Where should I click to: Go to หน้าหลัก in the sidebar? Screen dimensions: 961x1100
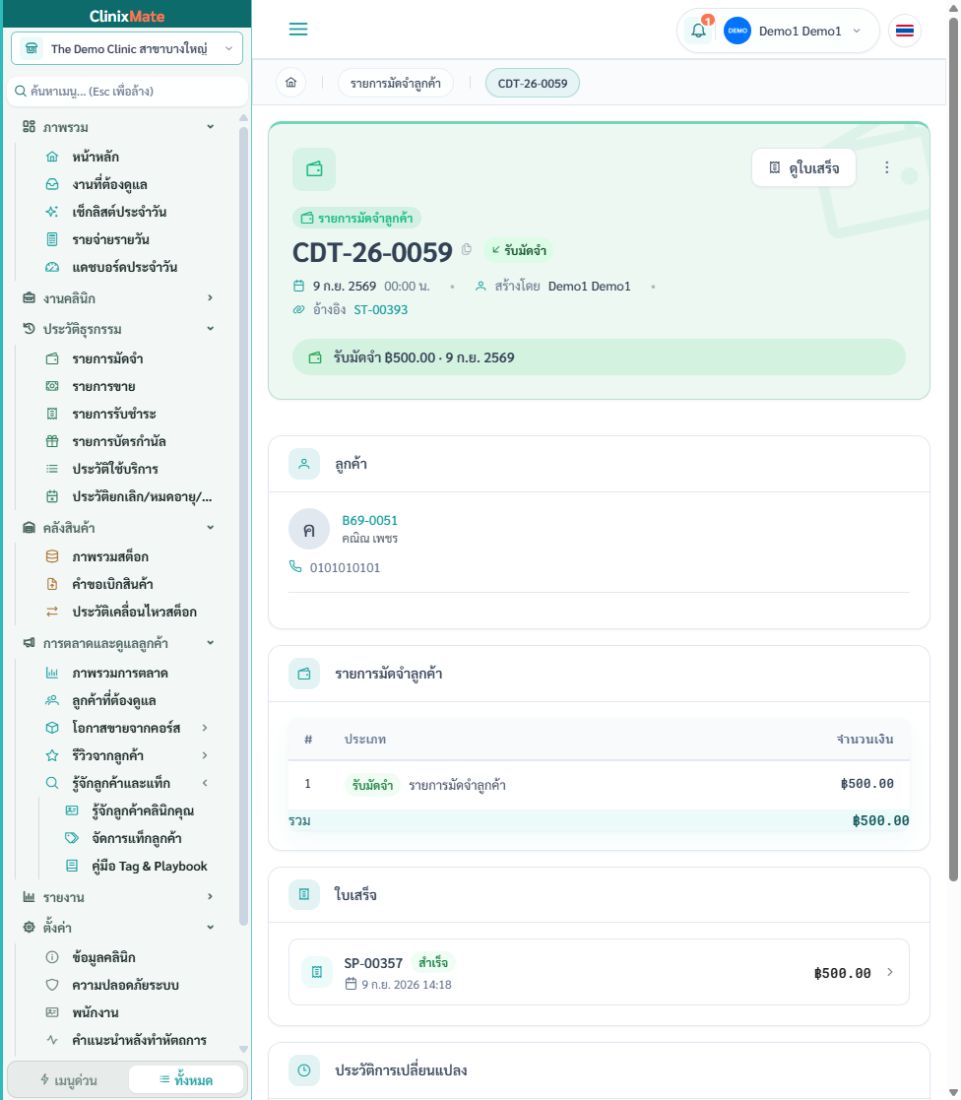(95, 156)
